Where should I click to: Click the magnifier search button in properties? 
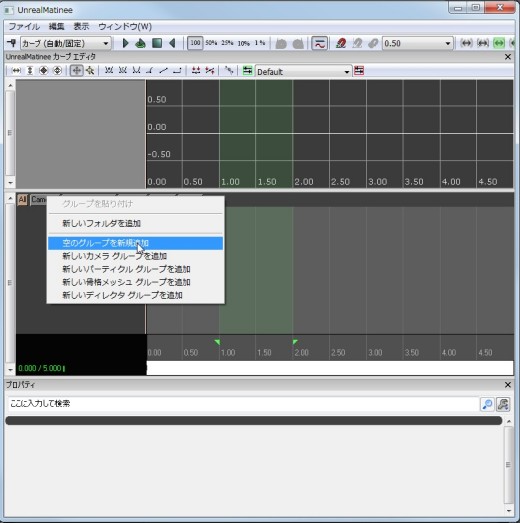[x=487, y=404]
